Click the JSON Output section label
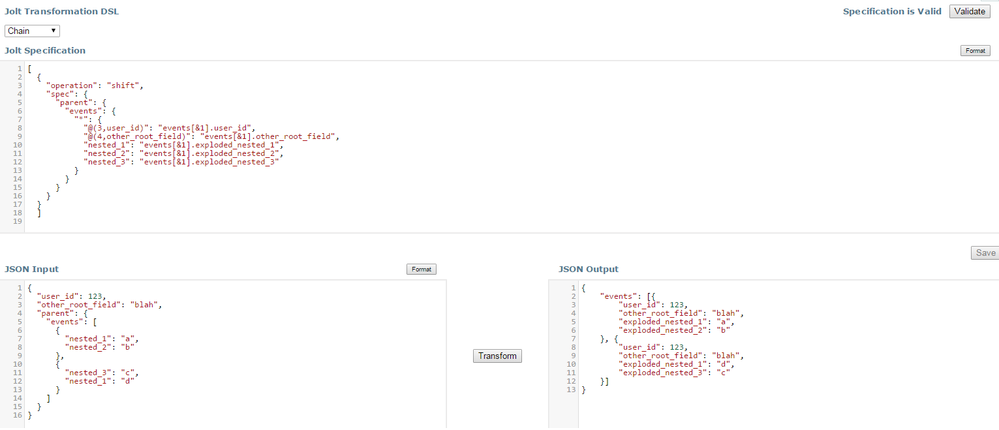This screenshot has height=430, width=999. click(x=588, y=269)
